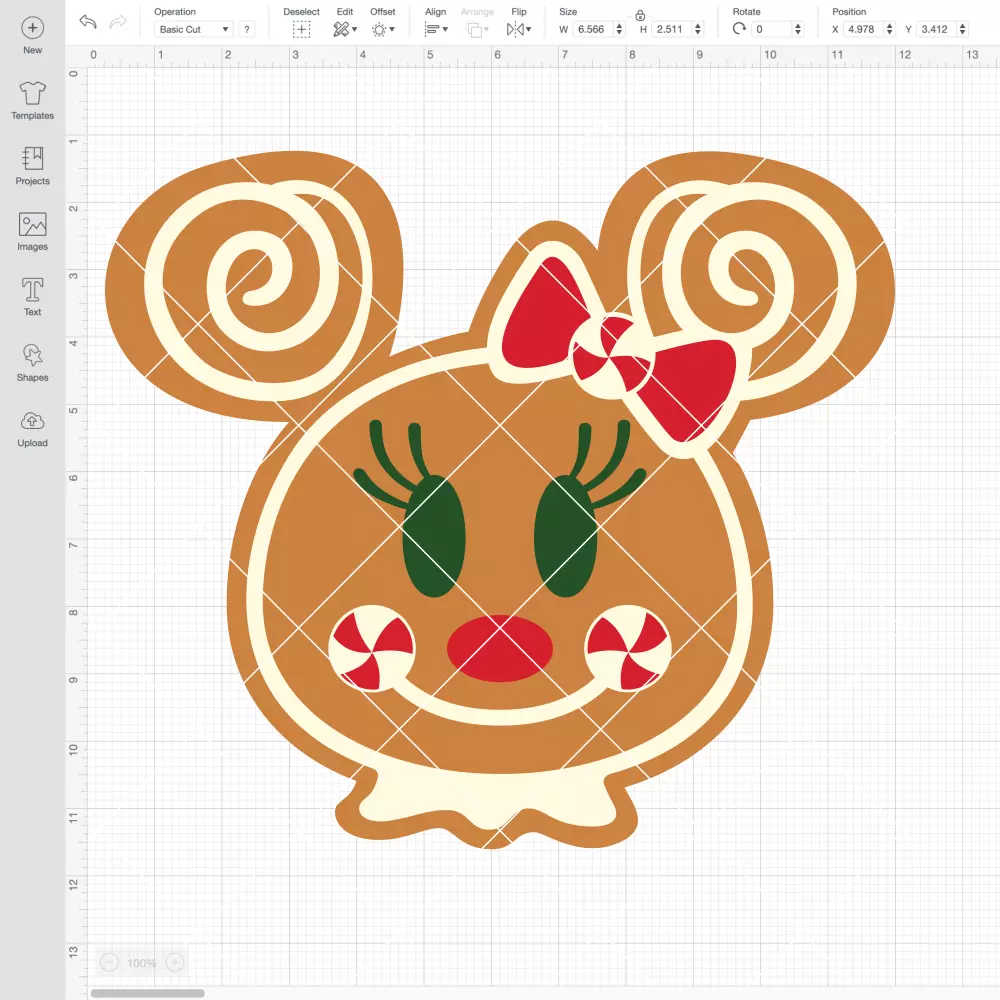Select the left green eye shape
The width and height of the screenshot is (1000, 1000).
click(434, 537)
